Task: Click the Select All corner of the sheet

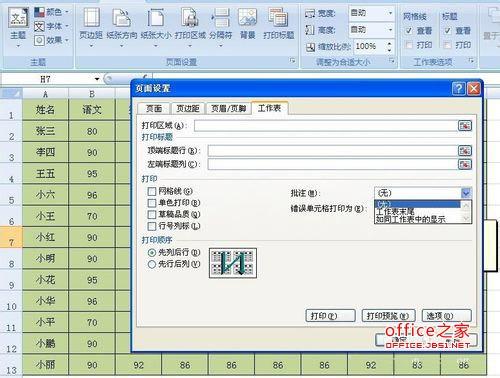Action: coord(11,94)
